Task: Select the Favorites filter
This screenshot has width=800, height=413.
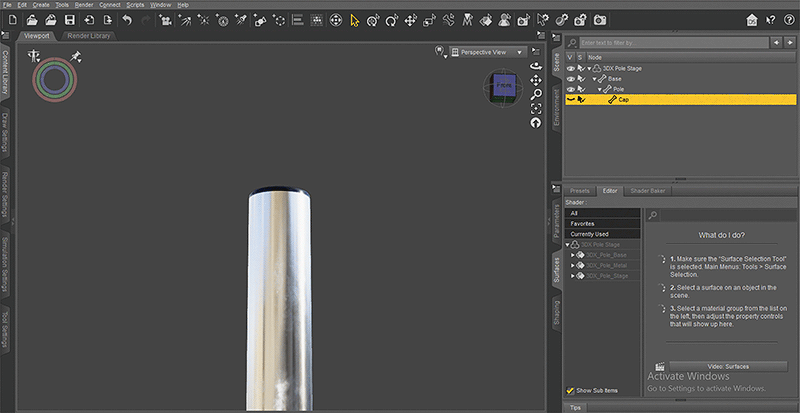Action: 602,224
